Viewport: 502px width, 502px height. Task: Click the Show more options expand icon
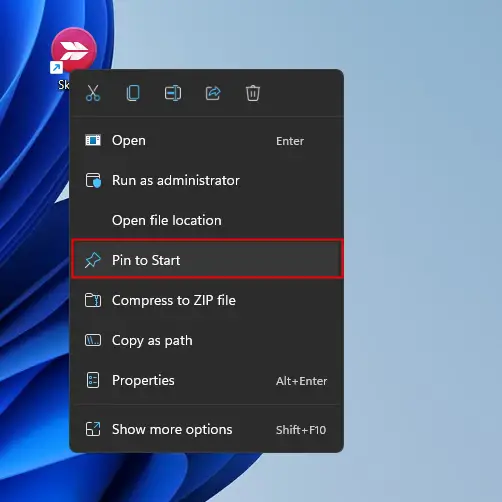click(x=93, y=429)
